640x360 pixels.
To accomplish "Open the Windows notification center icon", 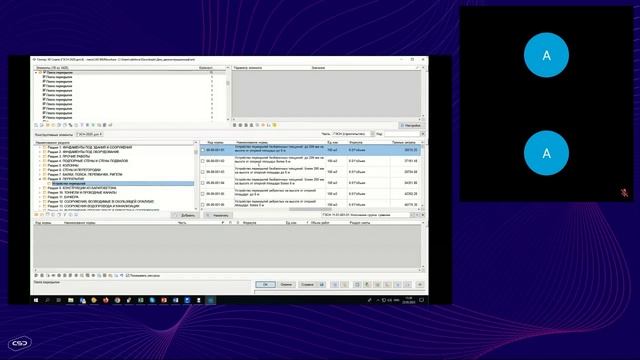I will [421, 300].
